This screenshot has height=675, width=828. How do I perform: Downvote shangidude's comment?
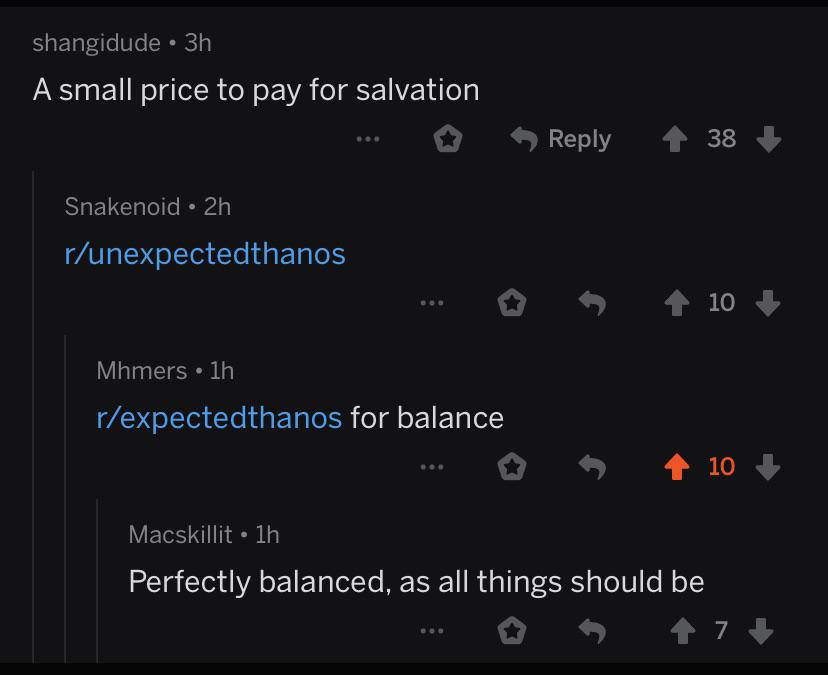point(768,139)
